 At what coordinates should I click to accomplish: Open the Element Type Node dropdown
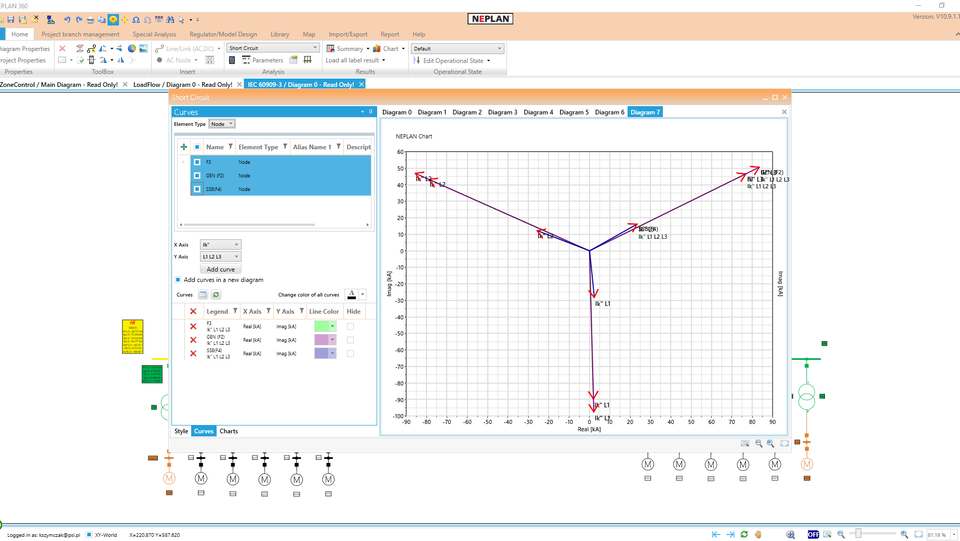tap(222, 124)
